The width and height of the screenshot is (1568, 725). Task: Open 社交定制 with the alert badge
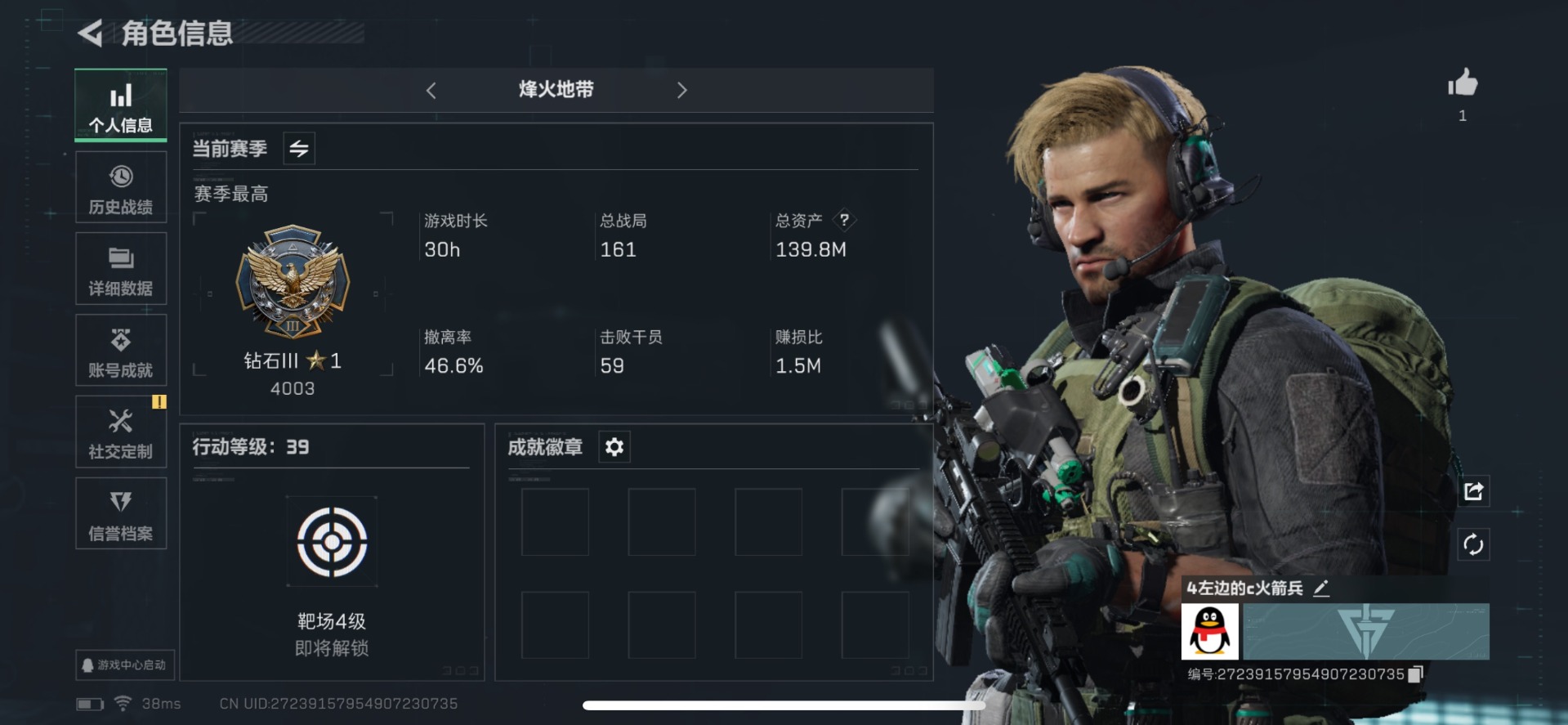pos(121,432)
